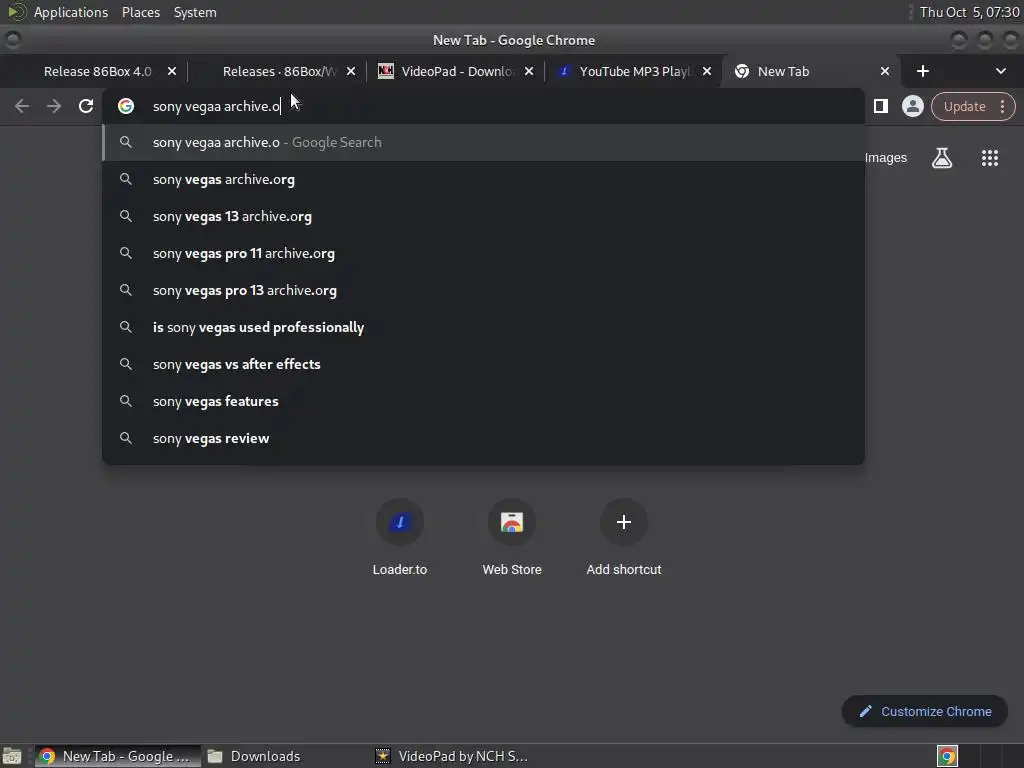Switch to the YouTube MP3 Playlist tab
The height and width of the screenshot is (768, 1024).
point(633,71)
